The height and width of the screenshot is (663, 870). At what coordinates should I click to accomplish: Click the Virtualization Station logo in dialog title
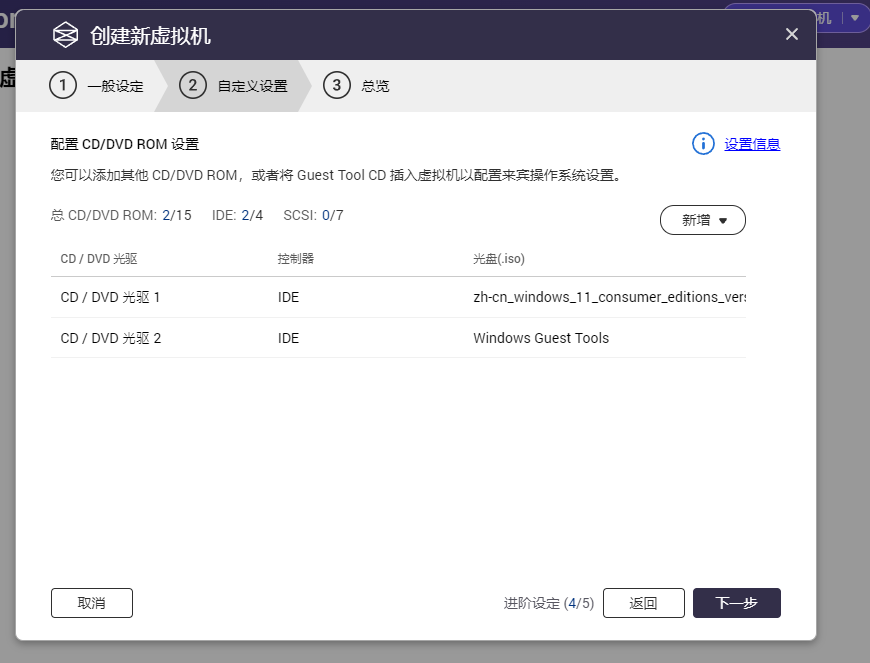[x=65, y=36]
